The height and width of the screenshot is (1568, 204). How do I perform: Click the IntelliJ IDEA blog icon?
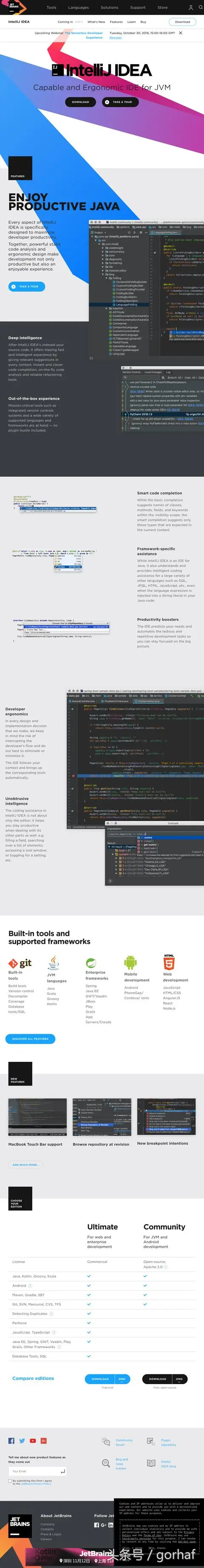tap(151, 1463)
